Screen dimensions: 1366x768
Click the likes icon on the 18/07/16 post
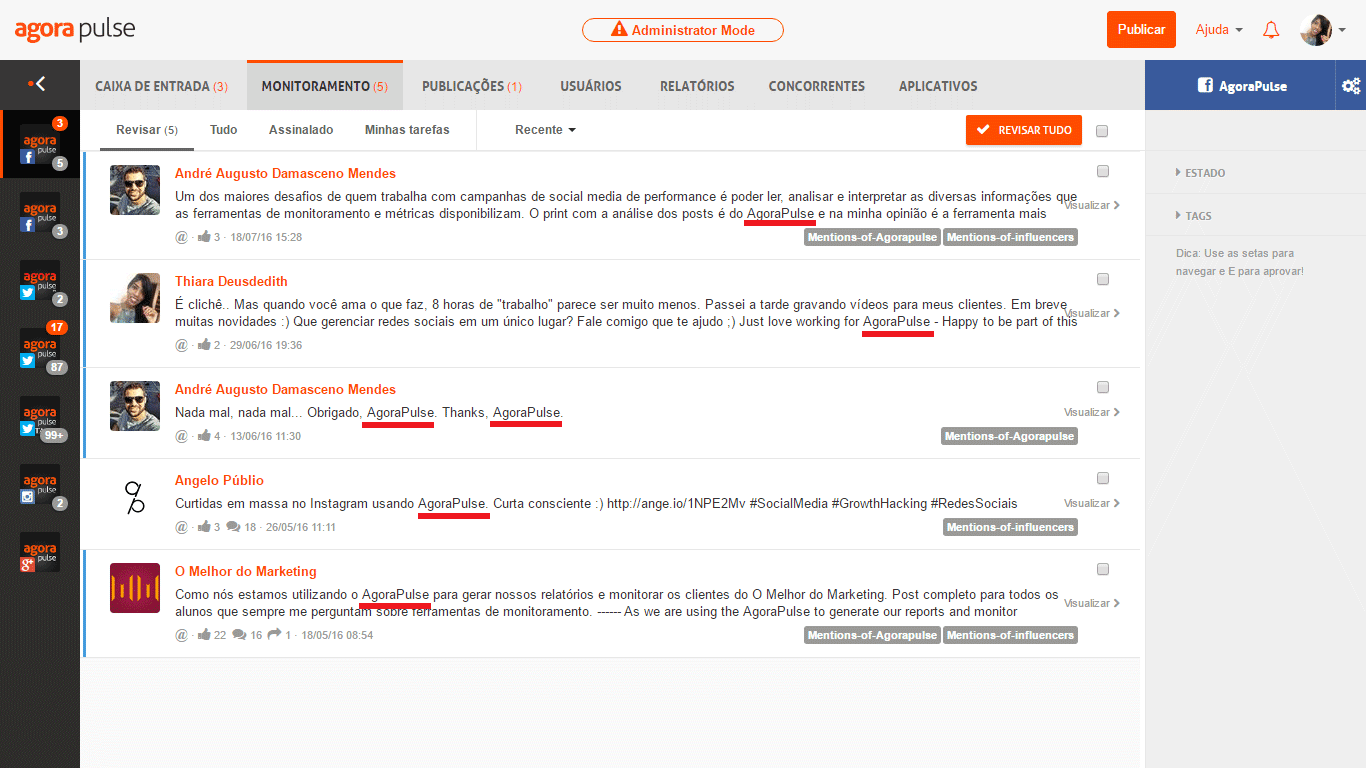(205, 237)
